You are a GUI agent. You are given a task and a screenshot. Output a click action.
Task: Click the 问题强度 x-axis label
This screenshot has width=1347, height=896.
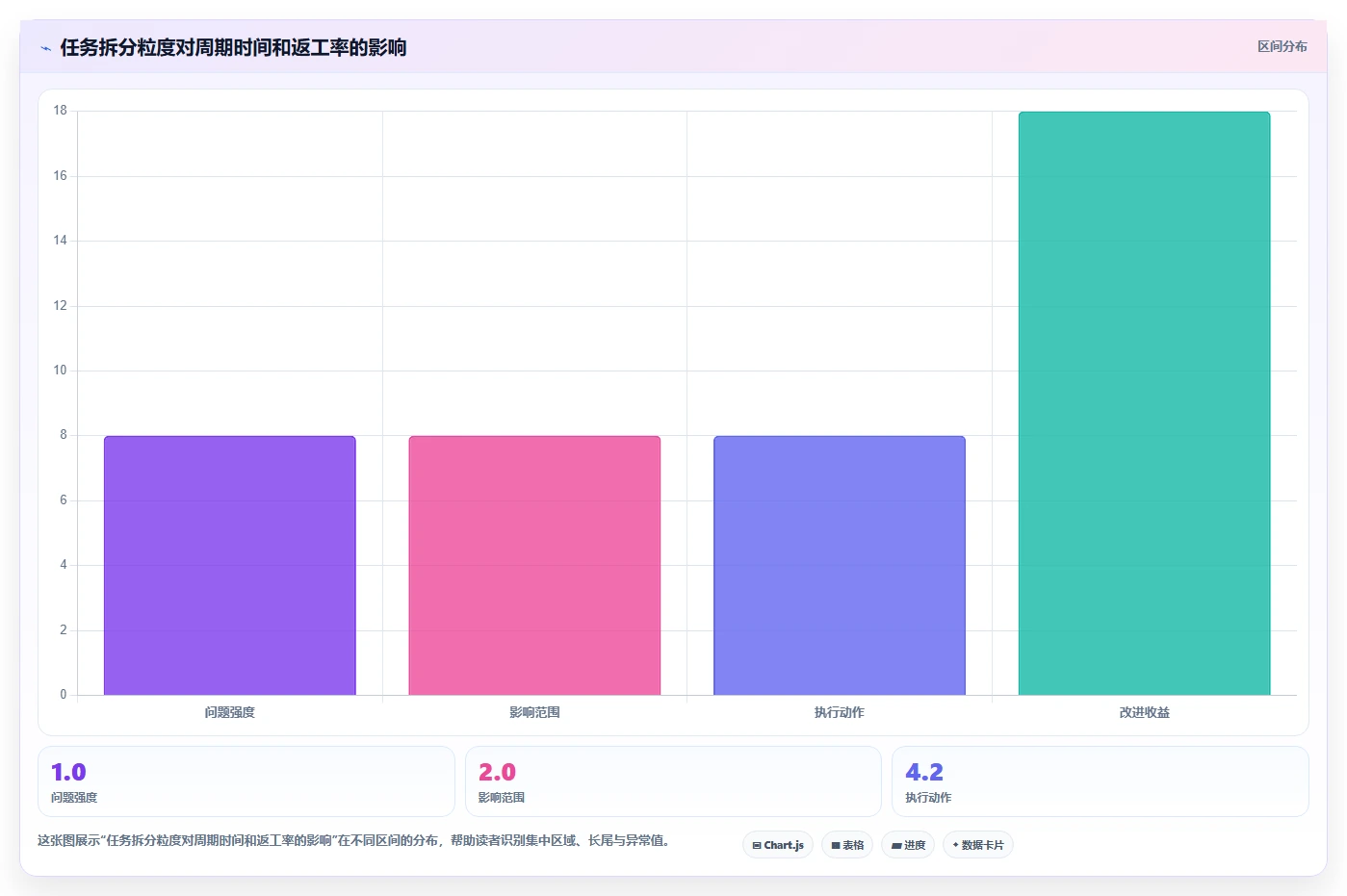pos(230,712)
